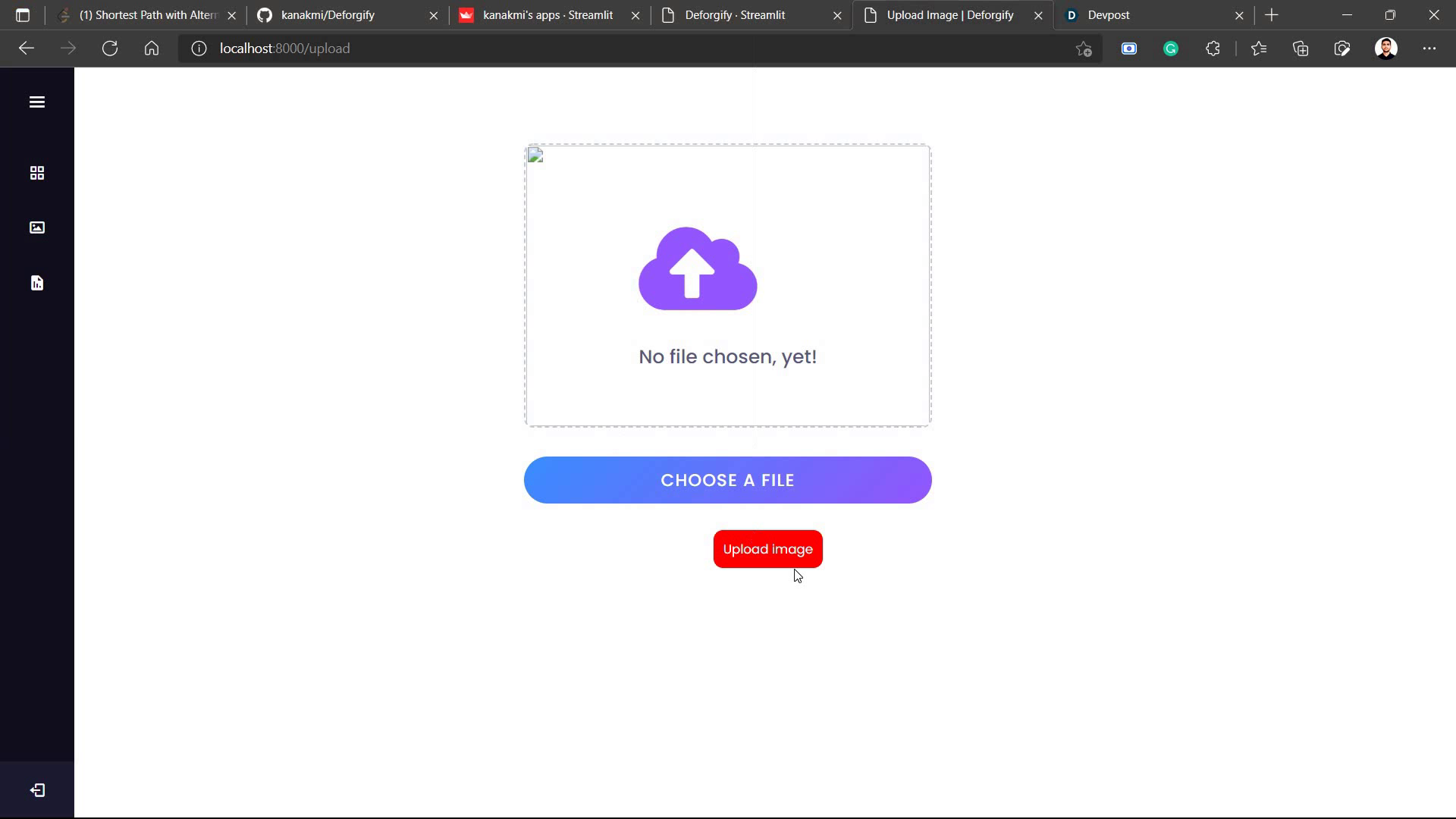Image resolution: width=1456 pixels, height=819 pixels.
Task: Reload the current page
Action: 110,49
